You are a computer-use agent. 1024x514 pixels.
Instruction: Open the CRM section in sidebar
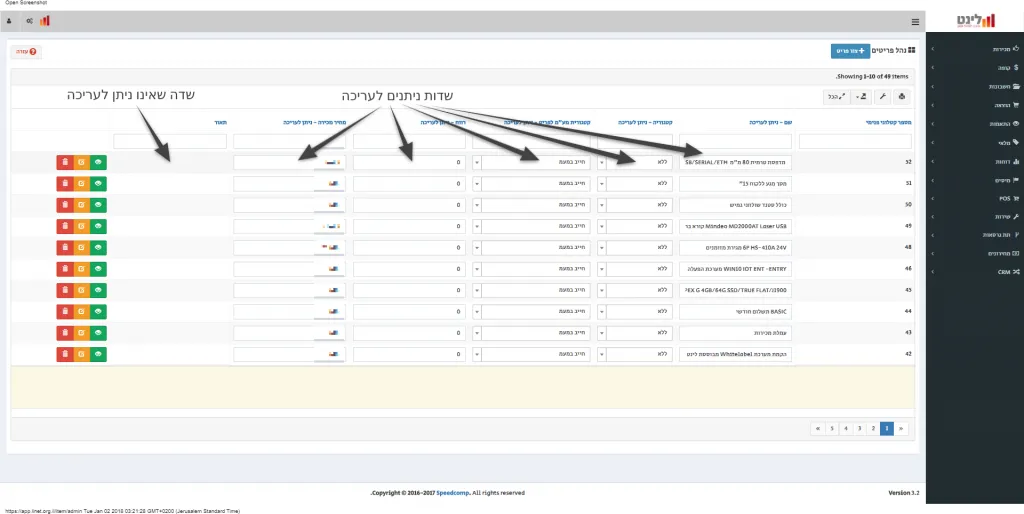coord(975,272)
